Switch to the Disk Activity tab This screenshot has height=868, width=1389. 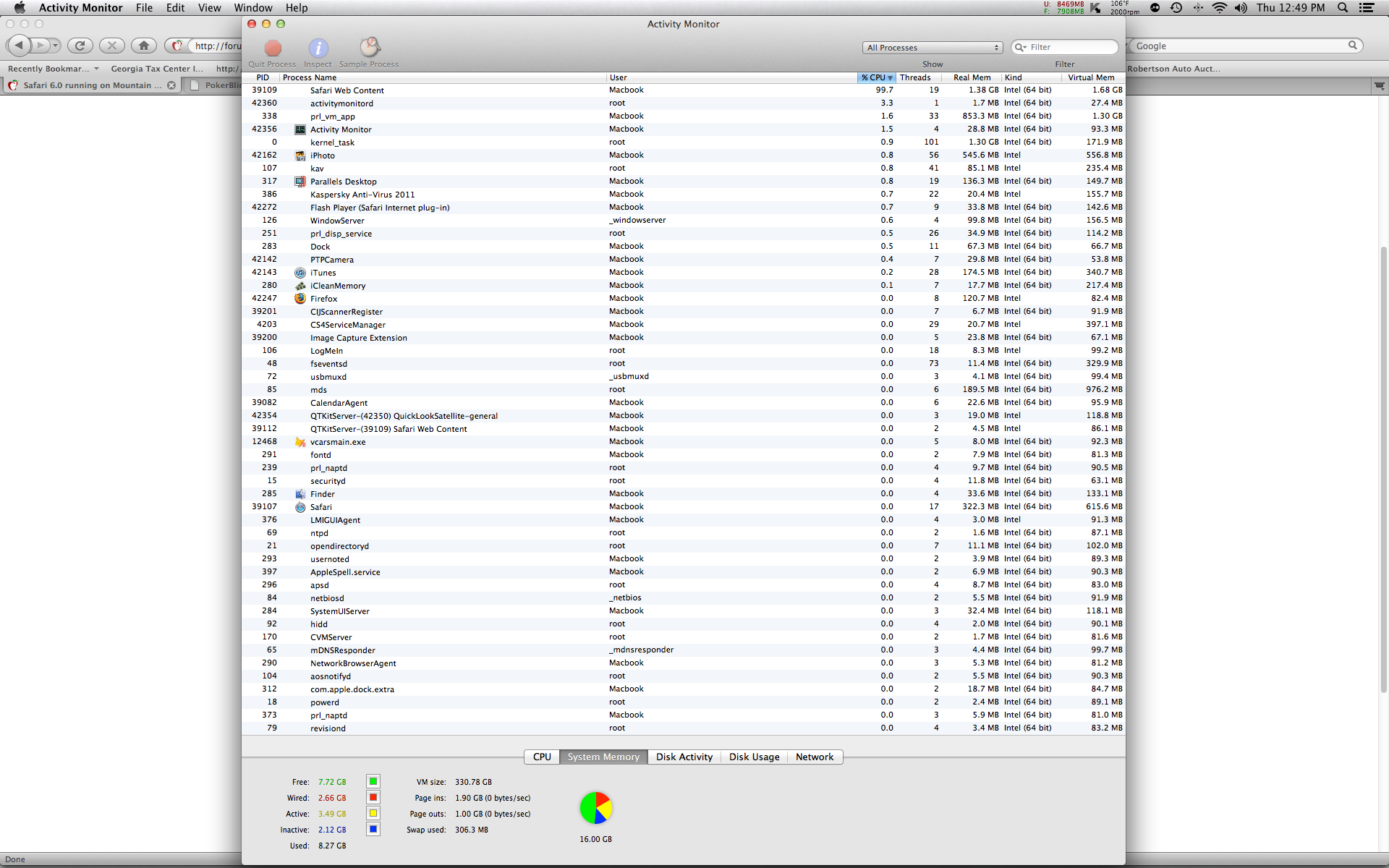click(684, 757)
